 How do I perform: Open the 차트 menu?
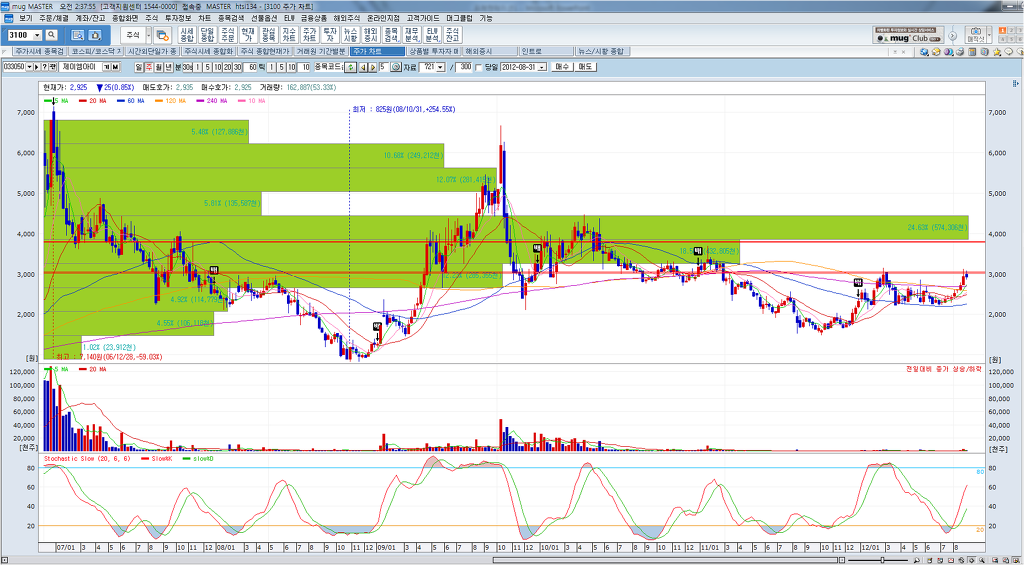coord(204,18)
